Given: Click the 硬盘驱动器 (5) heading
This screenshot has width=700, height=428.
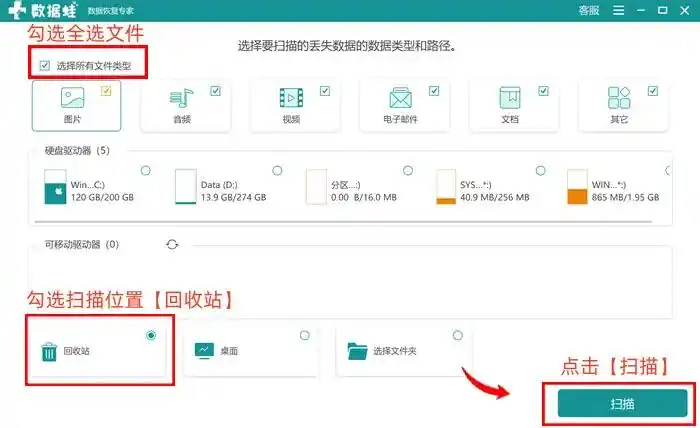Looking at the screenshot, I should pos(77,150).
